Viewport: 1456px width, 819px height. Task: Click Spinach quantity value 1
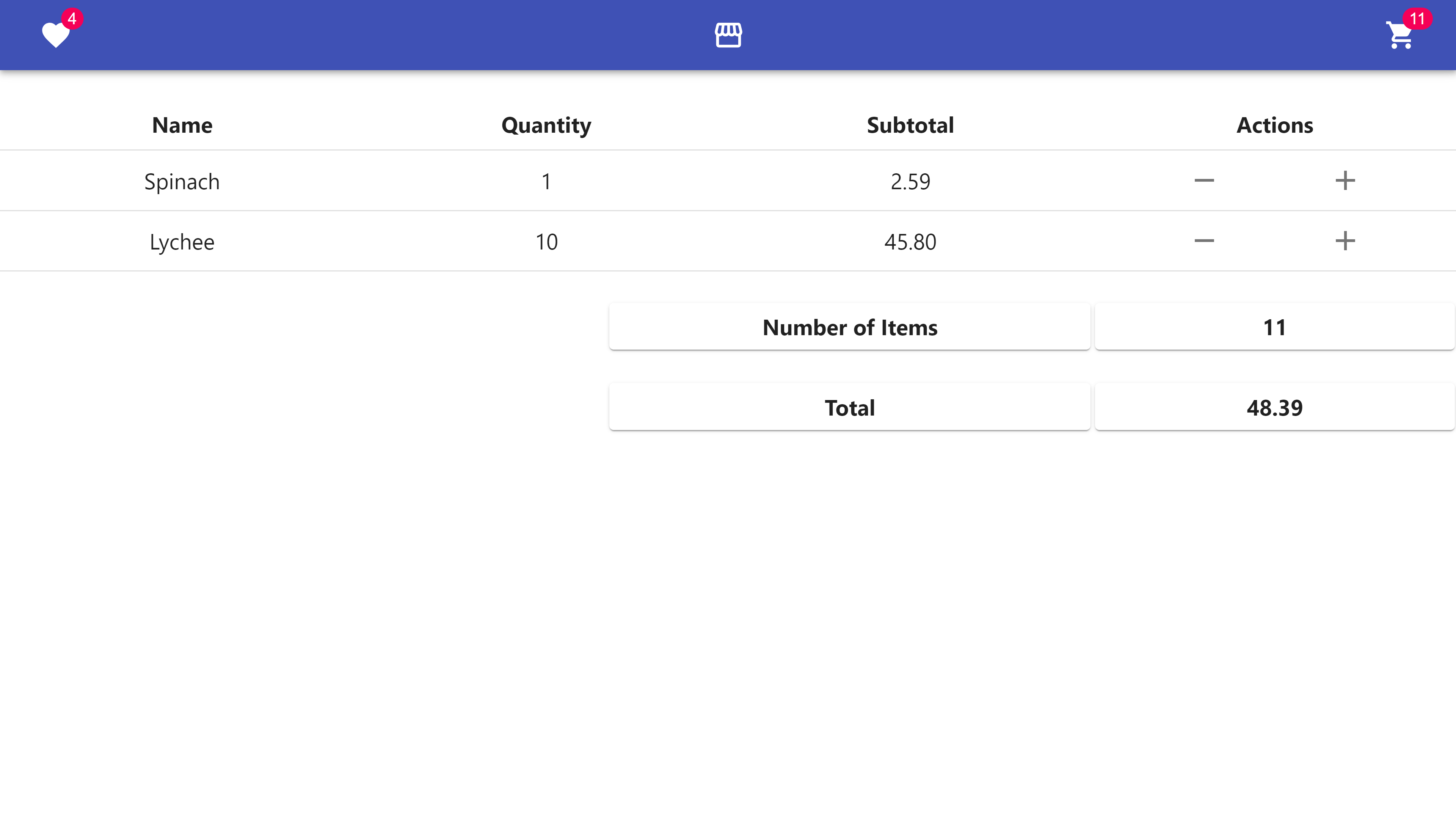pos(546,182)
